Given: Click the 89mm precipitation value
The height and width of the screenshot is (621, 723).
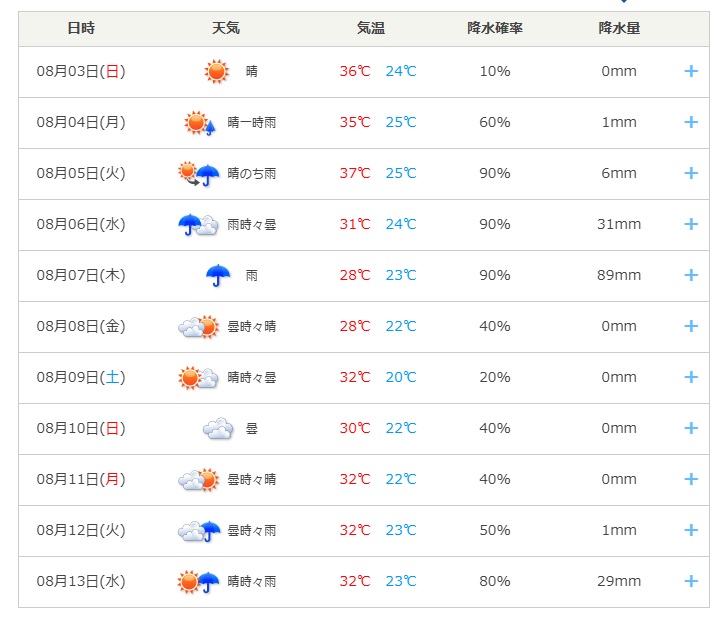Looking at the screenshot, I should pyautogui.click(x=619, y=275).
